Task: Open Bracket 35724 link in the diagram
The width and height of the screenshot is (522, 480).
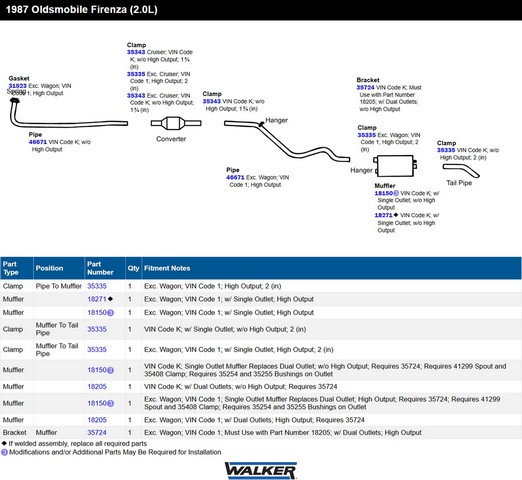Action: click(366, 87)
